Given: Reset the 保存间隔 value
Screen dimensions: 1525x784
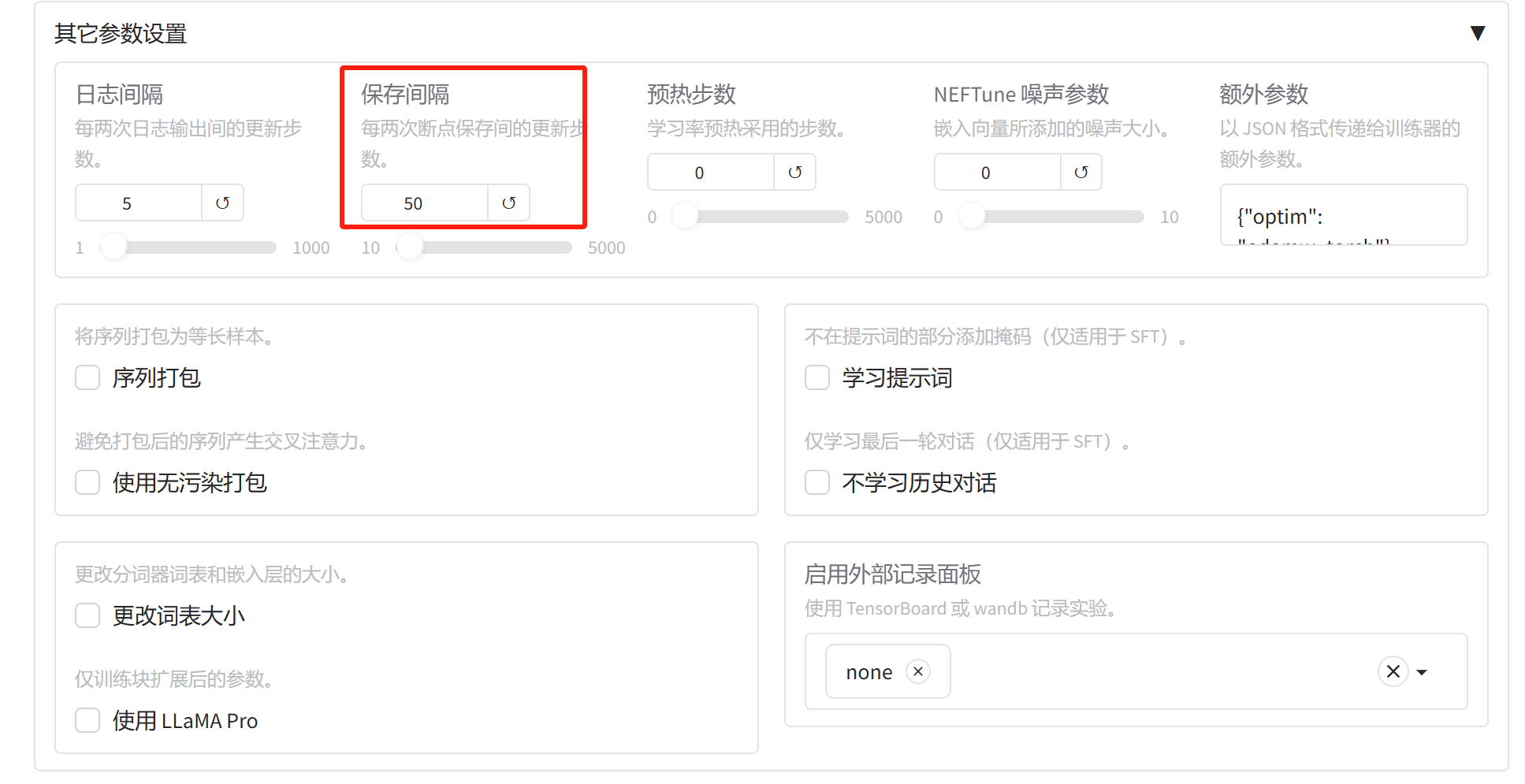Looking at the screenshot, I should click(508, 203).
